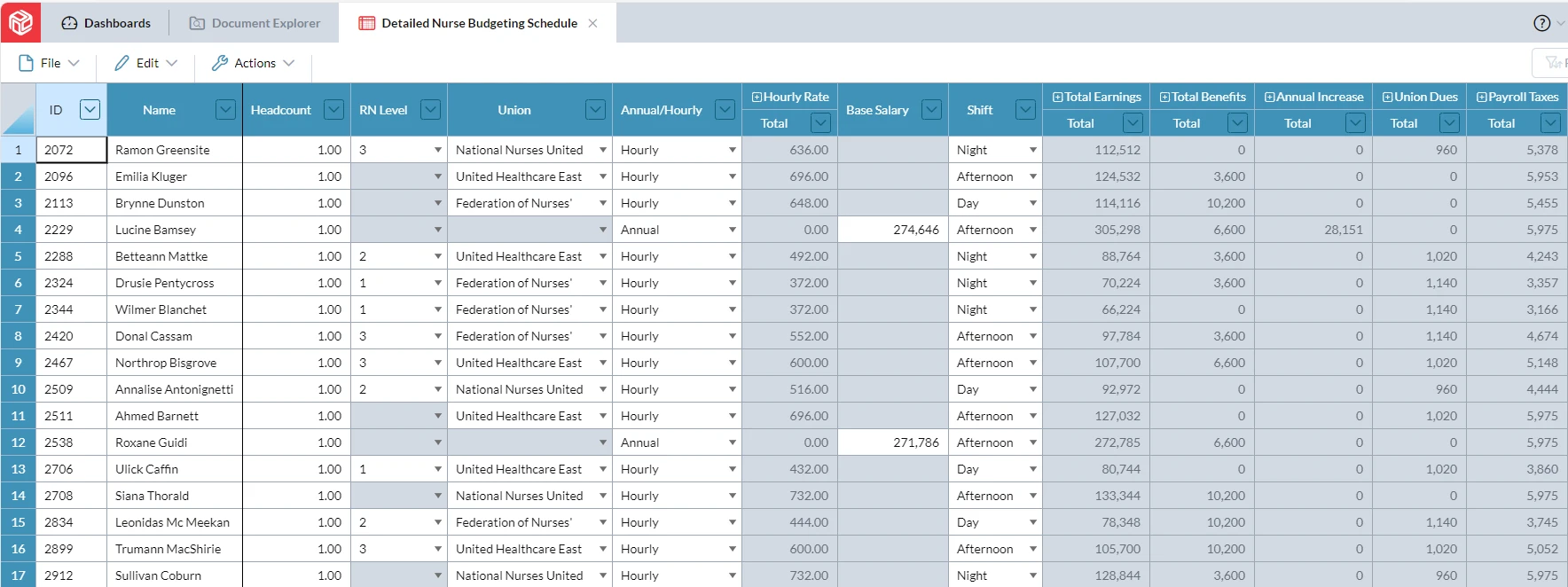Screen dimensions: 1568x587
Task: Open the Union Dues Total filter dropdown
Action: click(x=1449, y=123)
